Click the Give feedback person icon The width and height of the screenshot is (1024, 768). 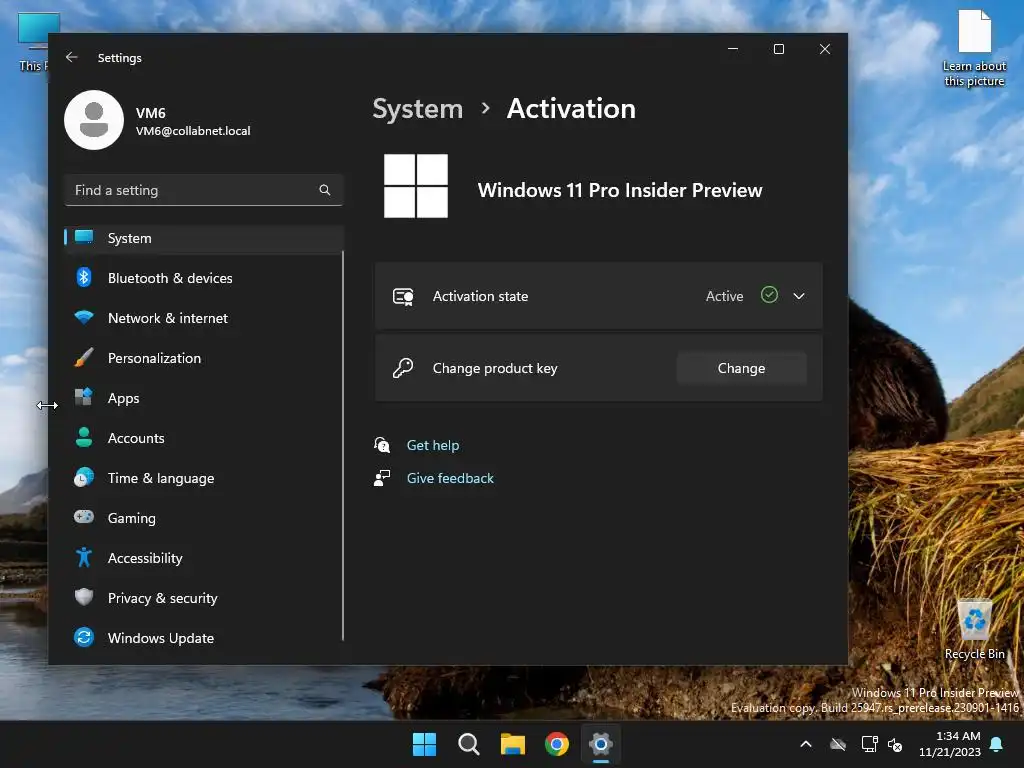click(382, 478)
